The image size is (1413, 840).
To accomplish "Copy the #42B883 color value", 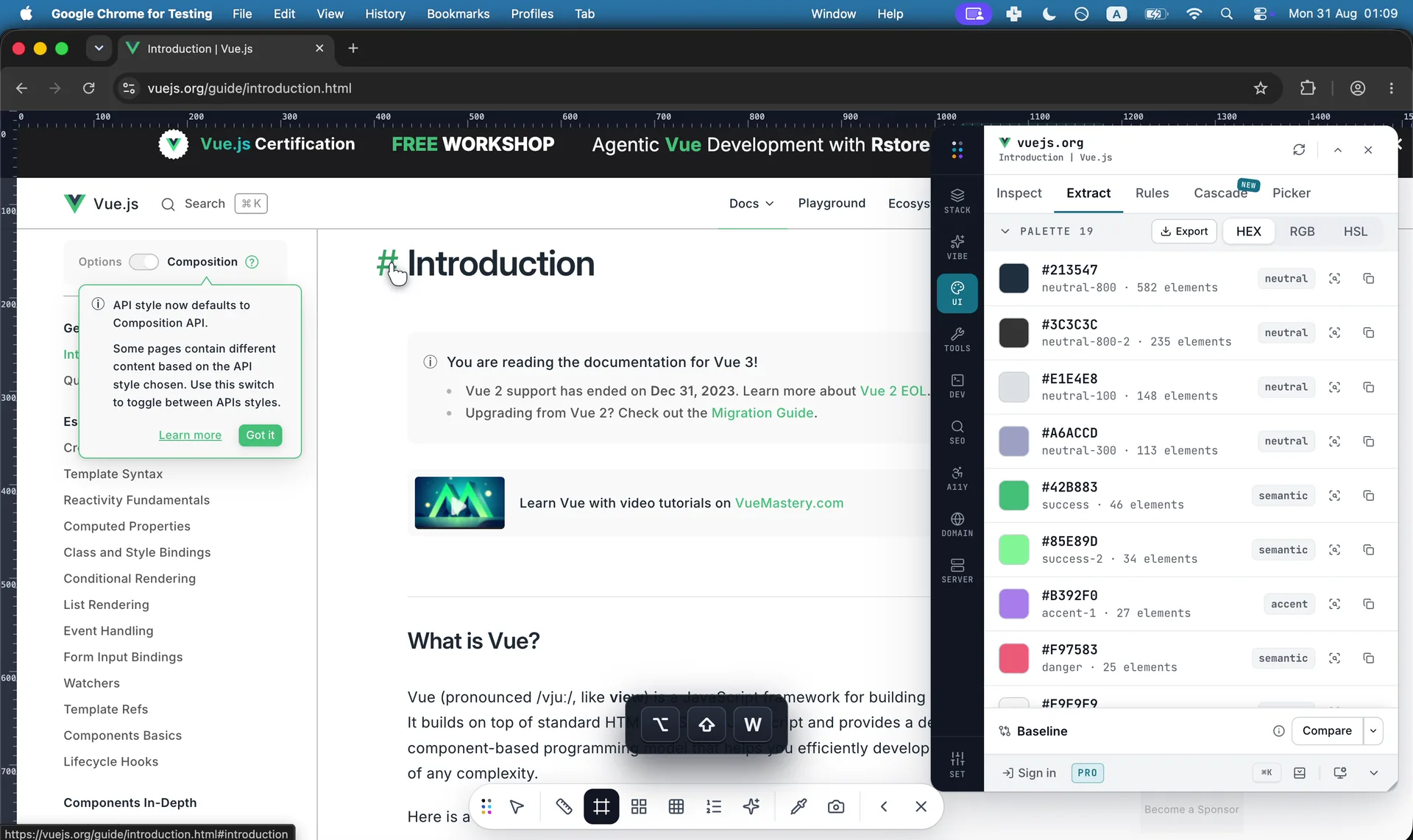I will pyautogui.click(x=1368, y=496).
